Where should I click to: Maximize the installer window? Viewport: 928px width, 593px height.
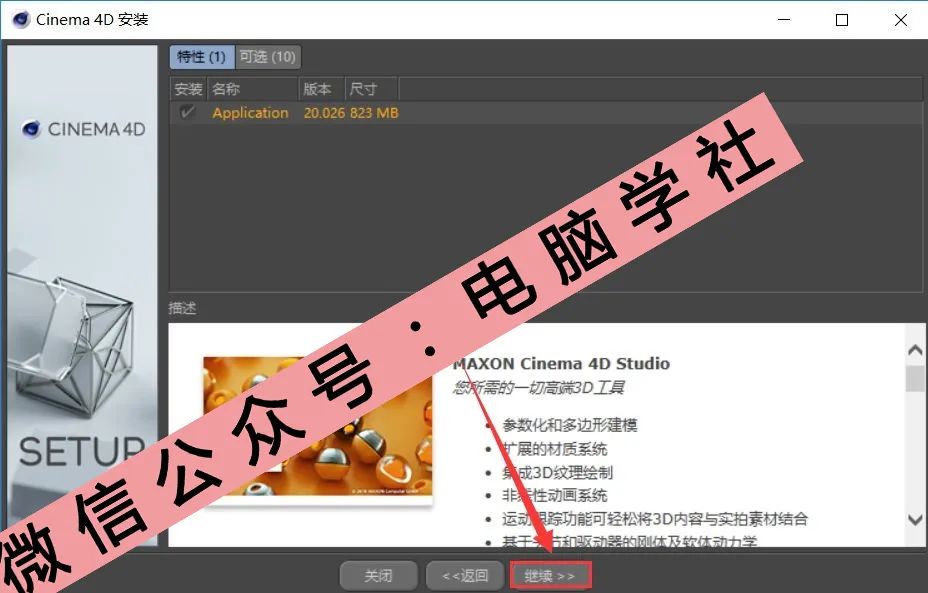pos(842,19)
